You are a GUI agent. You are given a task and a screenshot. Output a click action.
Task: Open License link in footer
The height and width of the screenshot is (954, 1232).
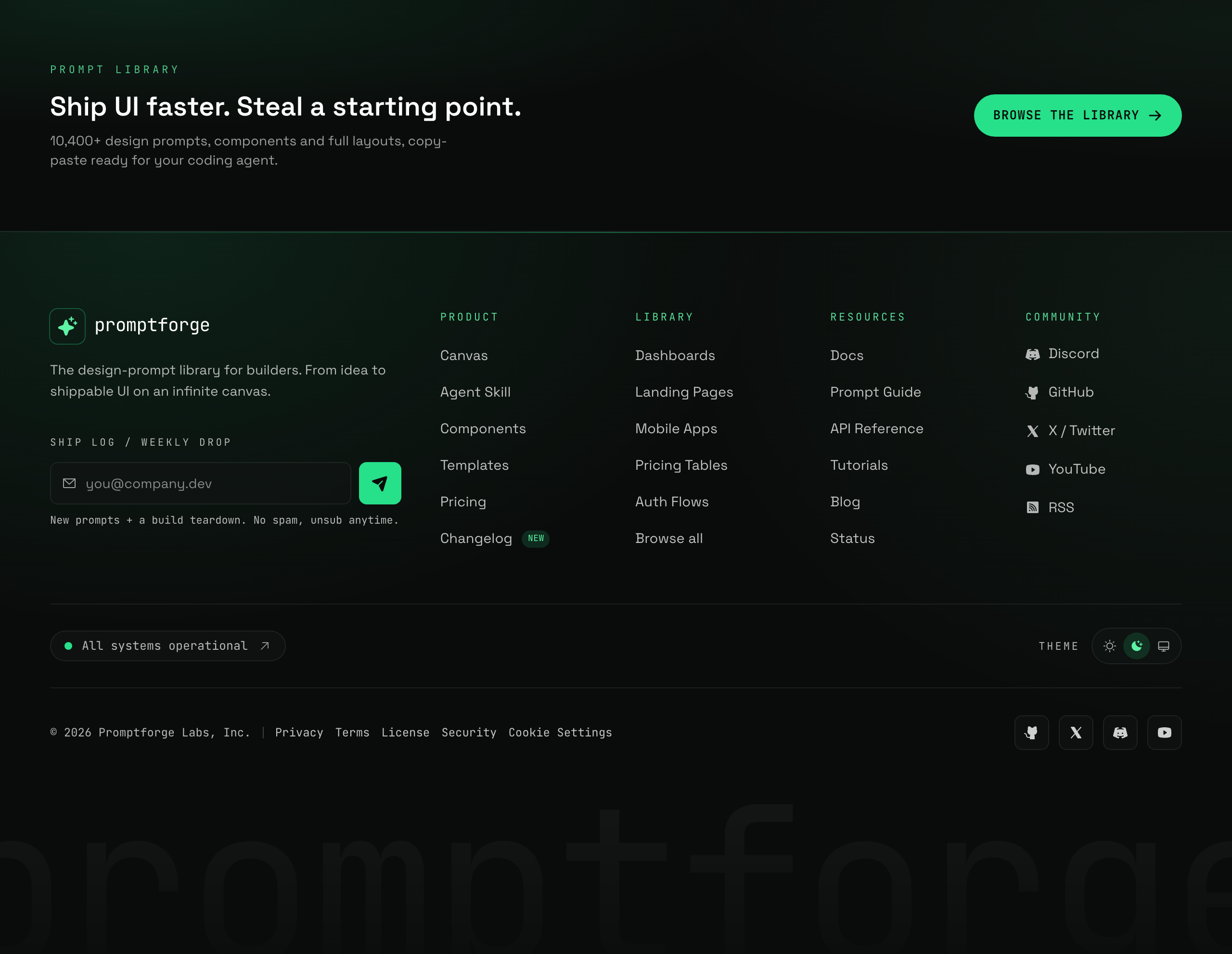[405, 732]
